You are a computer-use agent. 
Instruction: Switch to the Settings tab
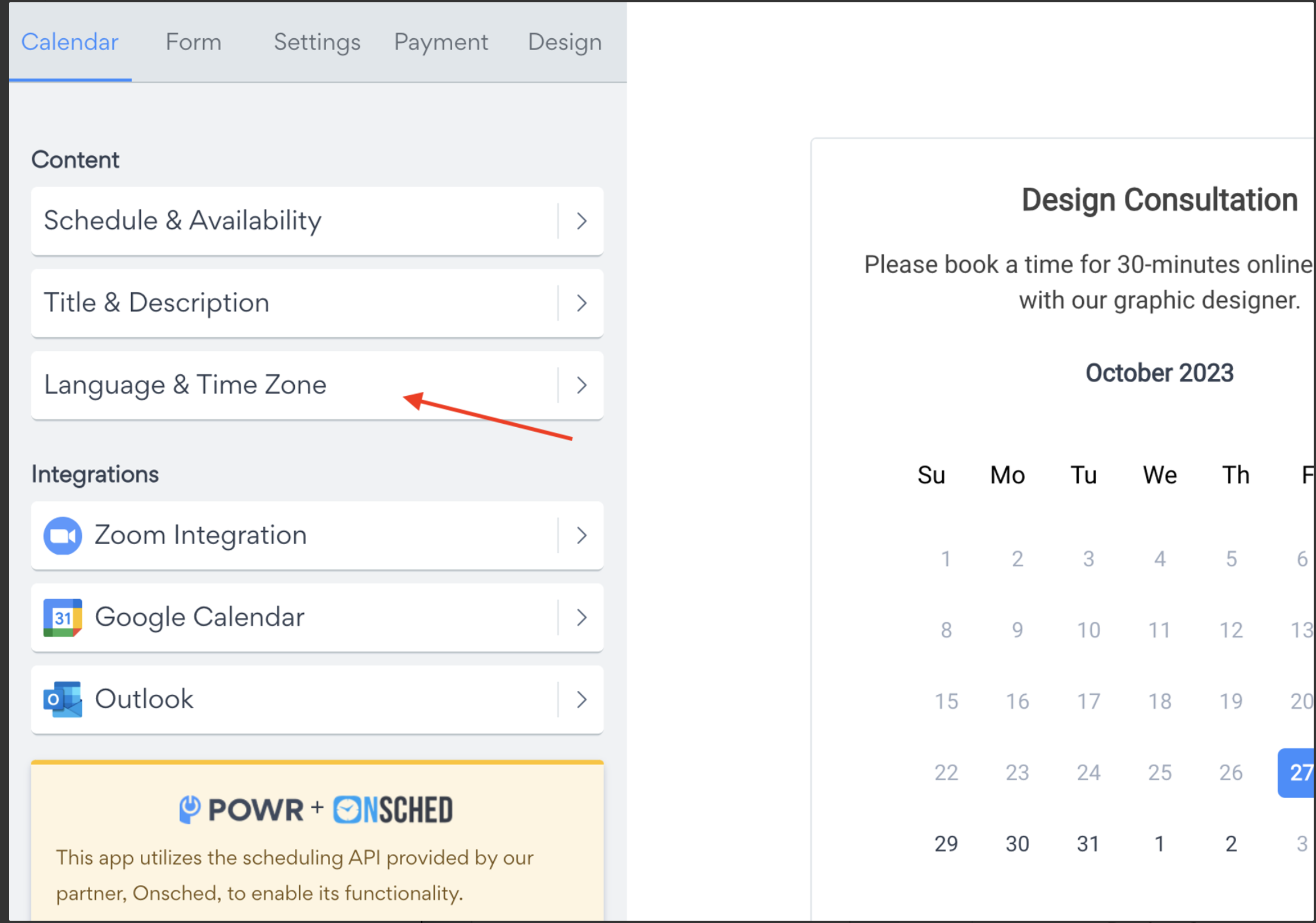317,42
